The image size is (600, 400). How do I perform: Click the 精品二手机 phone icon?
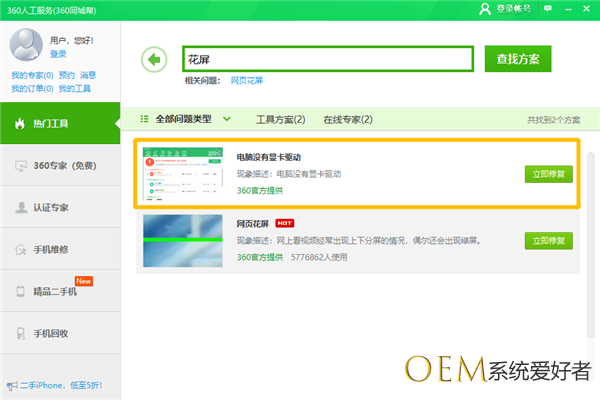[x=19, y=291]
